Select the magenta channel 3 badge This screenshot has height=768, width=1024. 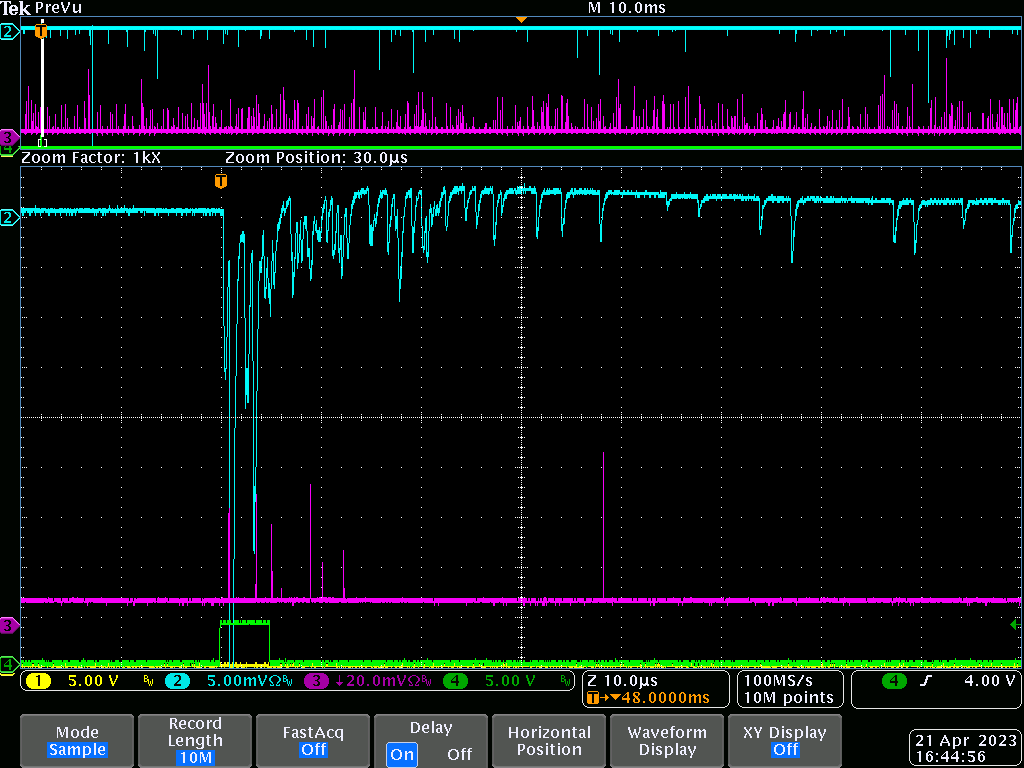(316, 681)
